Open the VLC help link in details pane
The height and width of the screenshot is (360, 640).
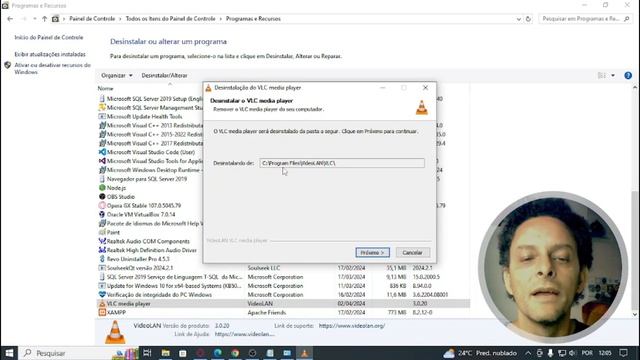tap(244, 334)
